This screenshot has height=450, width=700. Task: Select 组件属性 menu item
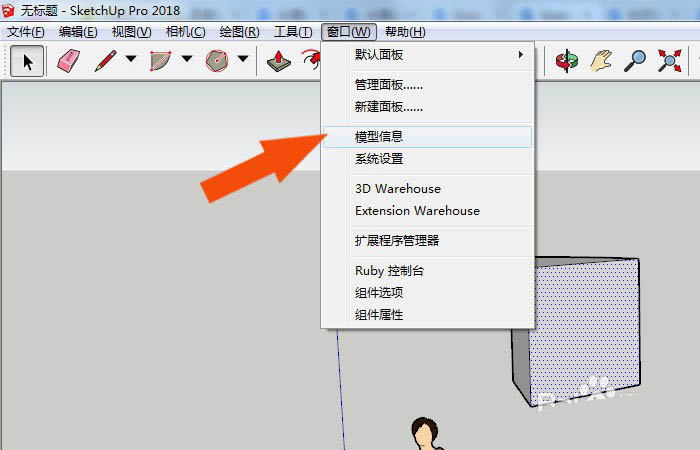[428, 315]
